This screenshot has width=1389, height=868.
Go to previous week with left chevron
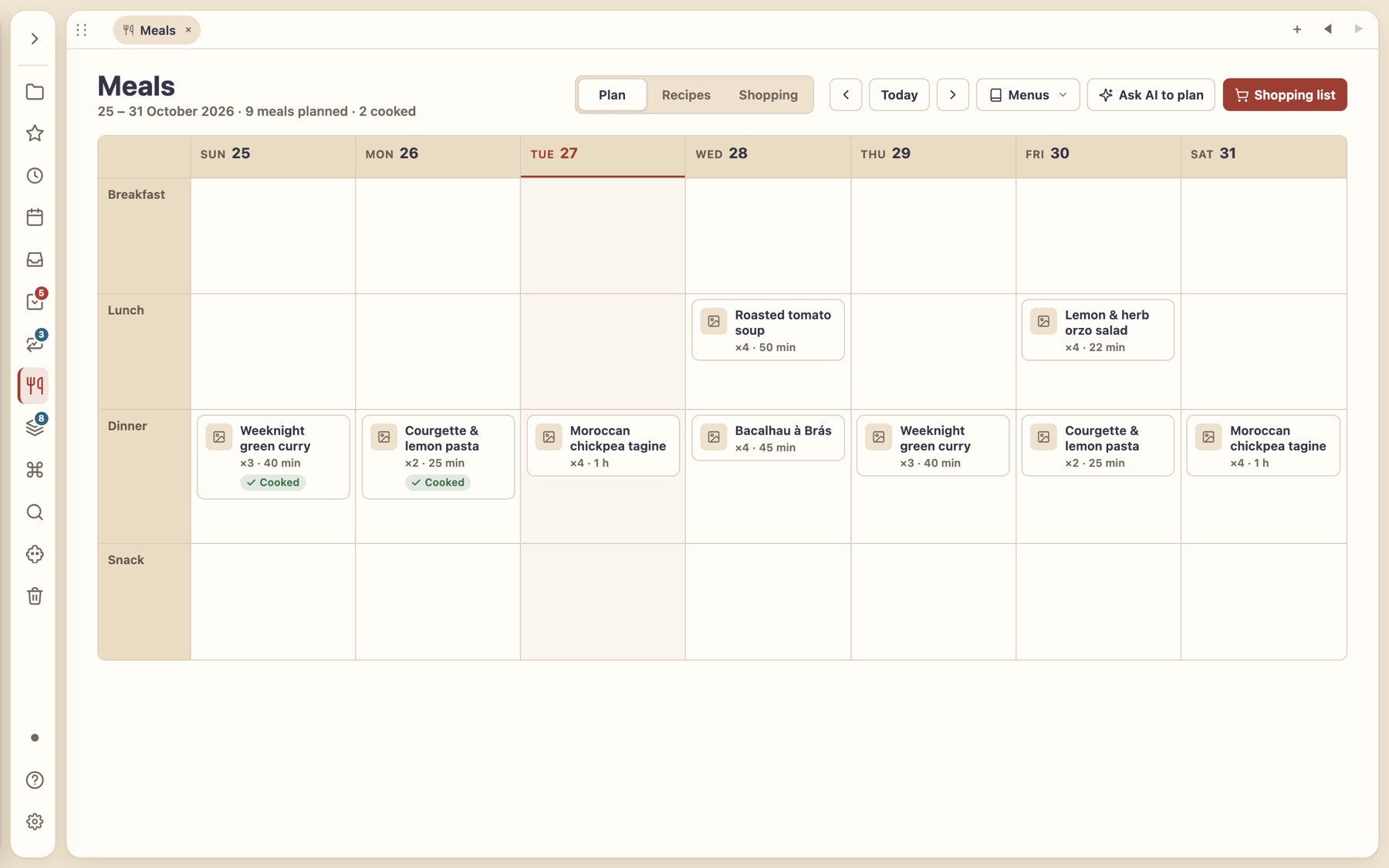pos(846,95)
